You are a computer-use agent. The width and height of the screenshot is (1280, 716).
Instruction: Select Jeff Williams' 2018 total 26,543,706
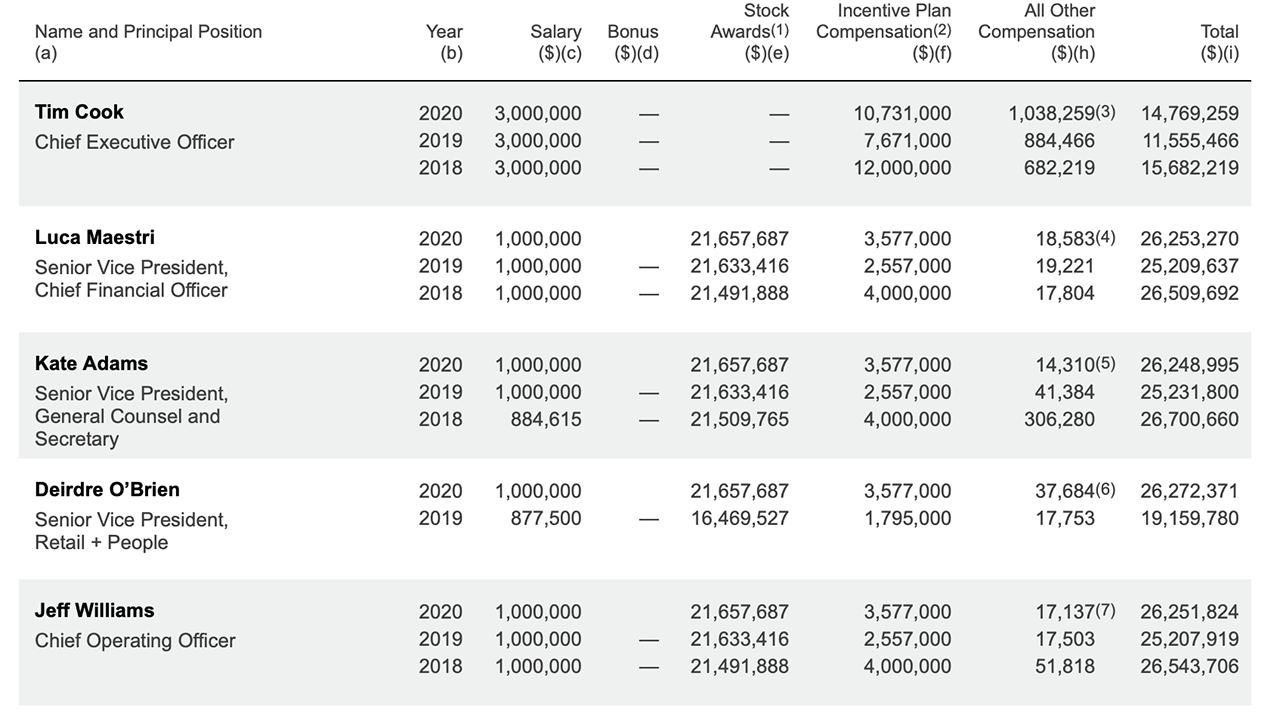[1190, 666]
